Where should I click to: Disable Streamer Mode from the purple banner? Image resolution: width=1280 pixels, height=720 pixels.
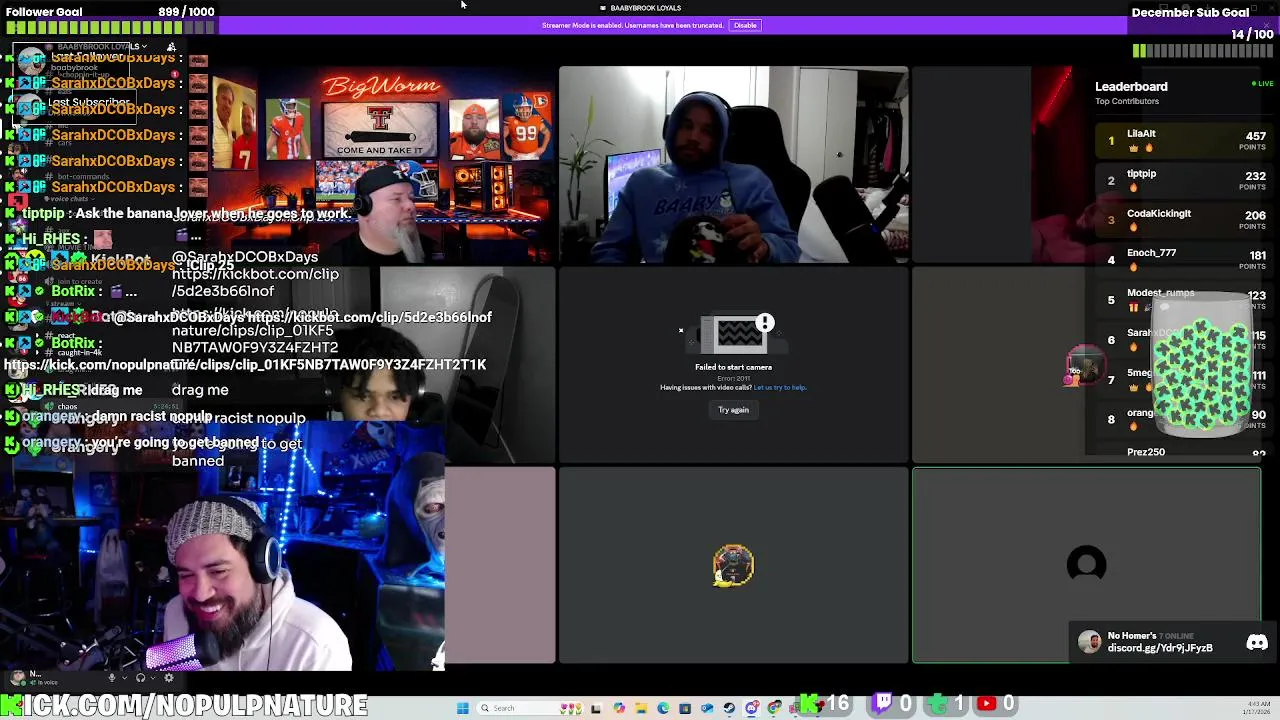(745, 25)
